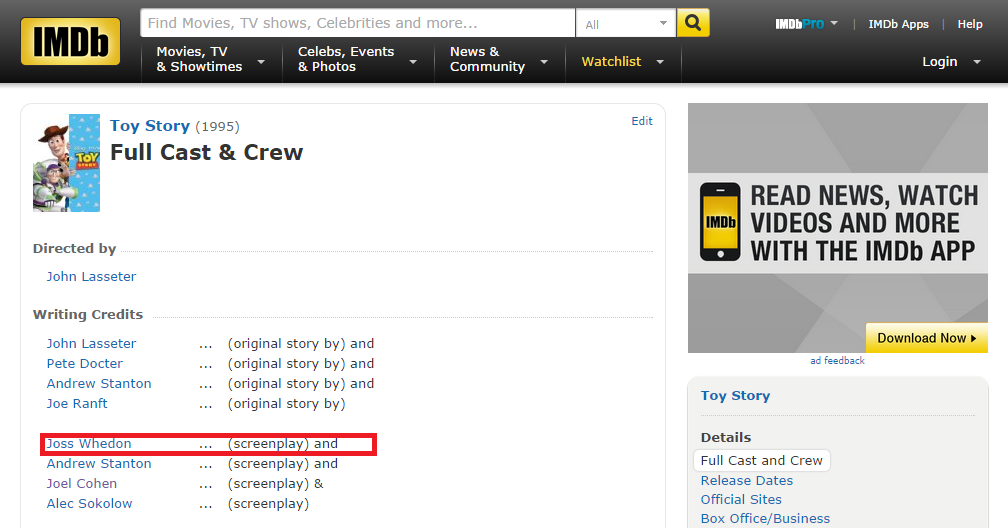Expand the IMDbPro dropdown arrow
Image resolution: width=1008 pixels, height=528 pixels.
[x=834, y=23]
